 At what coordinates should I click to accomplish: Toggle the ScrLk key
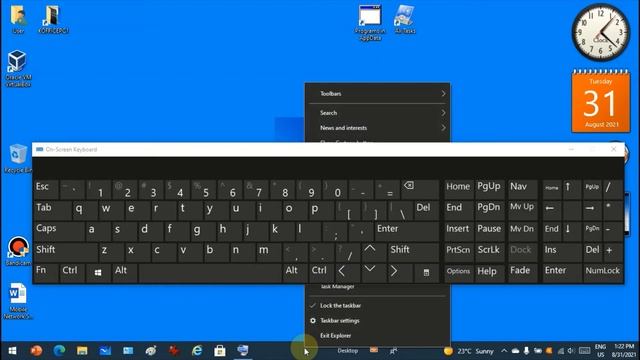(489, 251)
